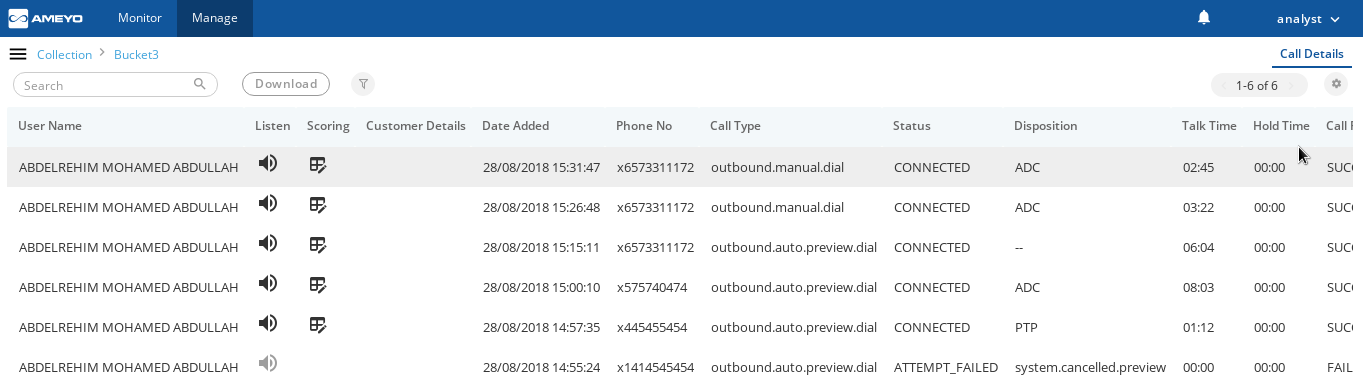Play the 15:15:11 call audio
The width and height of the screenshot is (1365, 383).
point(267,244)
